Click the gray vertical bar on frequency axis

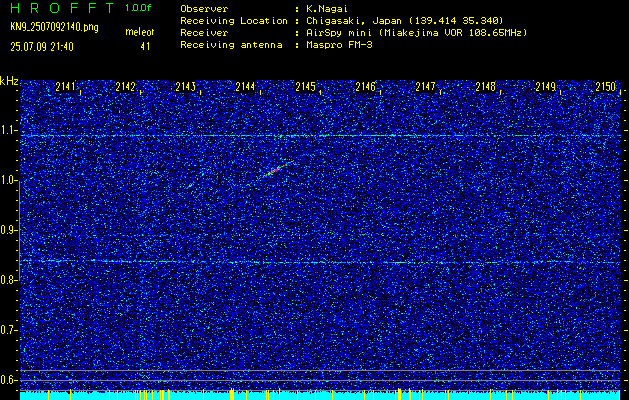point(19,230)
